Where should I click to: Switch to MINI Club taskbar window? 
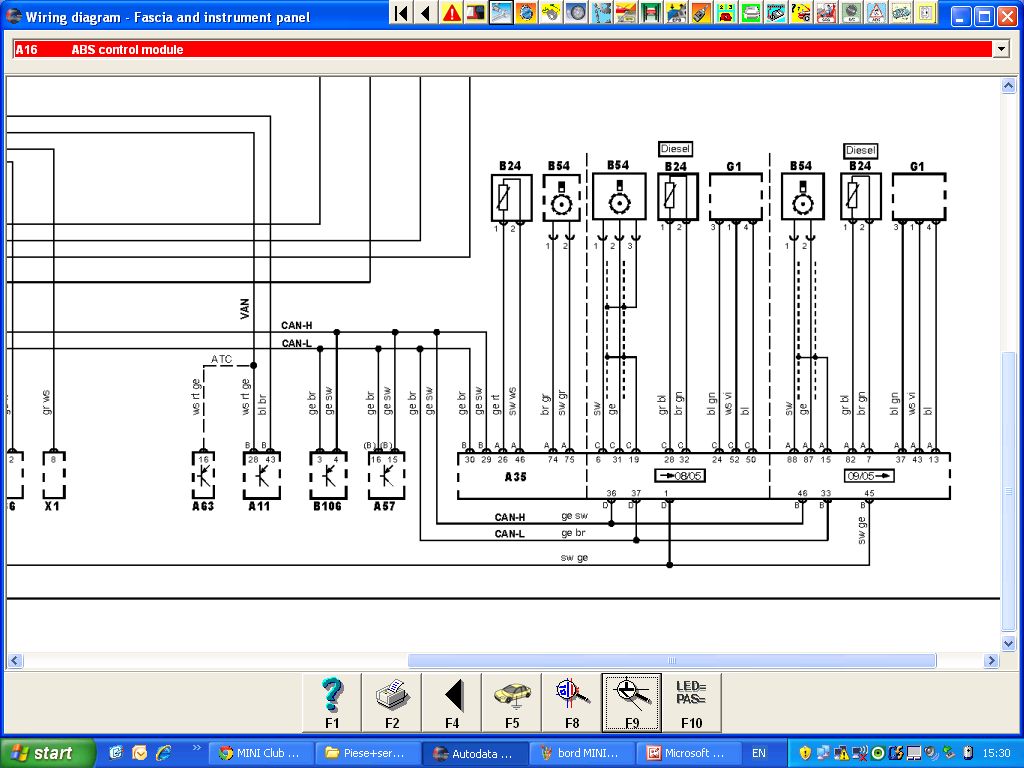click(262, 753)
